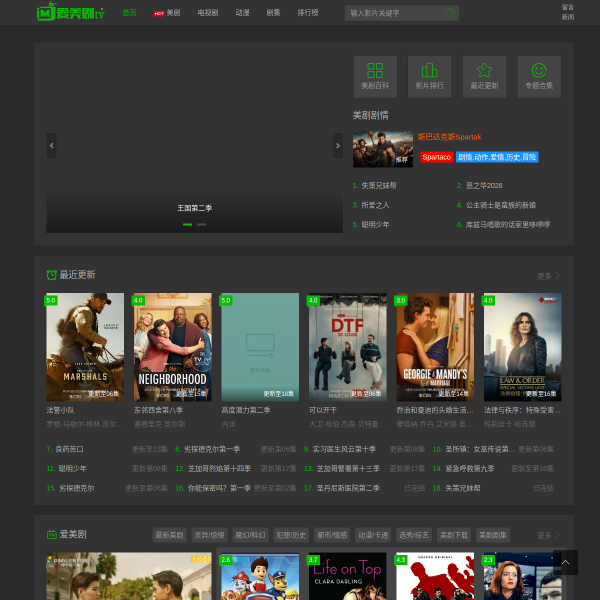Expand 更多 in the 最近更新 section
Image resolution: width=600 pixels, height=600 pixels.
[x=548, y=276]
